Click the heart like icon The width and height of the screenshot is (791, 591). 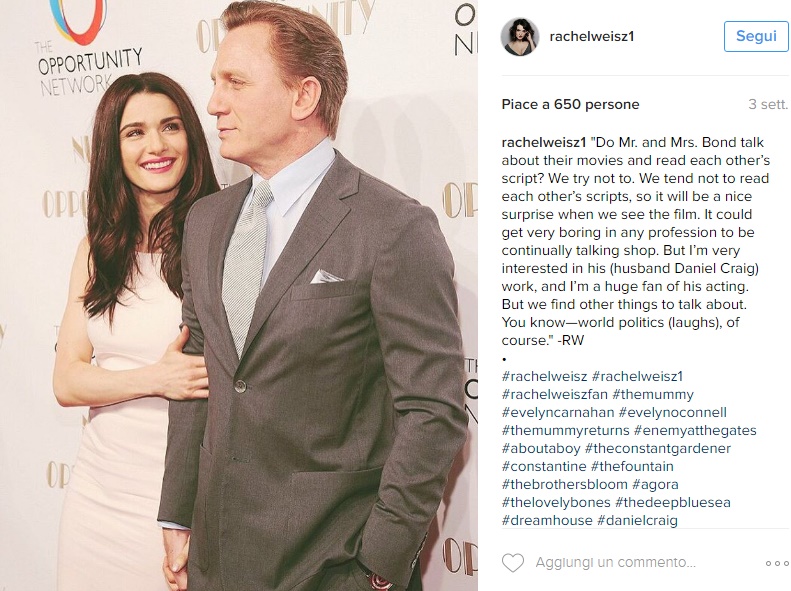click(x=513, y=563)
